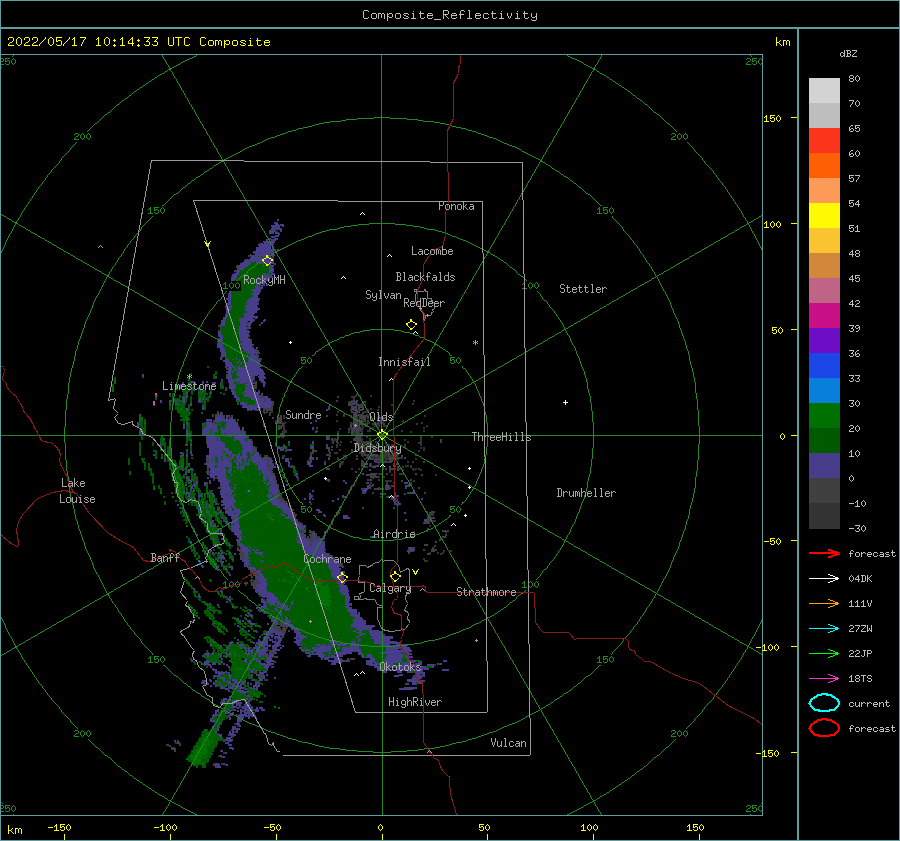
Task: Click the magenta 42 dBZ color swatch
Action: pos(824,316)
